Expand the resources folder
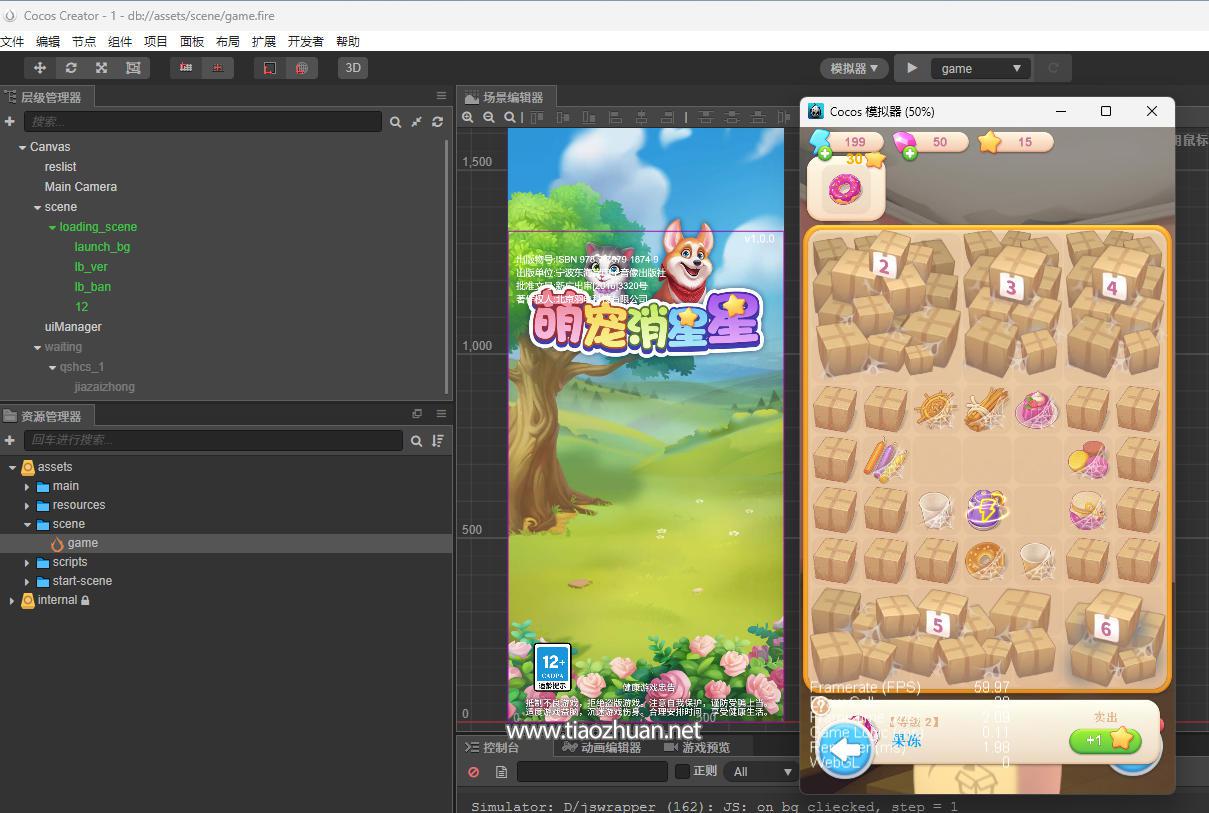The width and height of the screenshot is (1209, 813). coord(27,505)
